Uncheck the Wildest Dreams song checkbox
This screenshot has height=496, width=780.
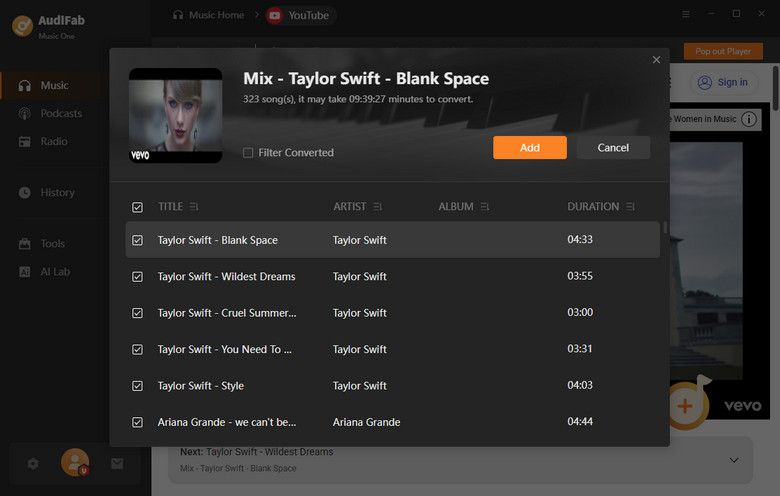[137, 277]
